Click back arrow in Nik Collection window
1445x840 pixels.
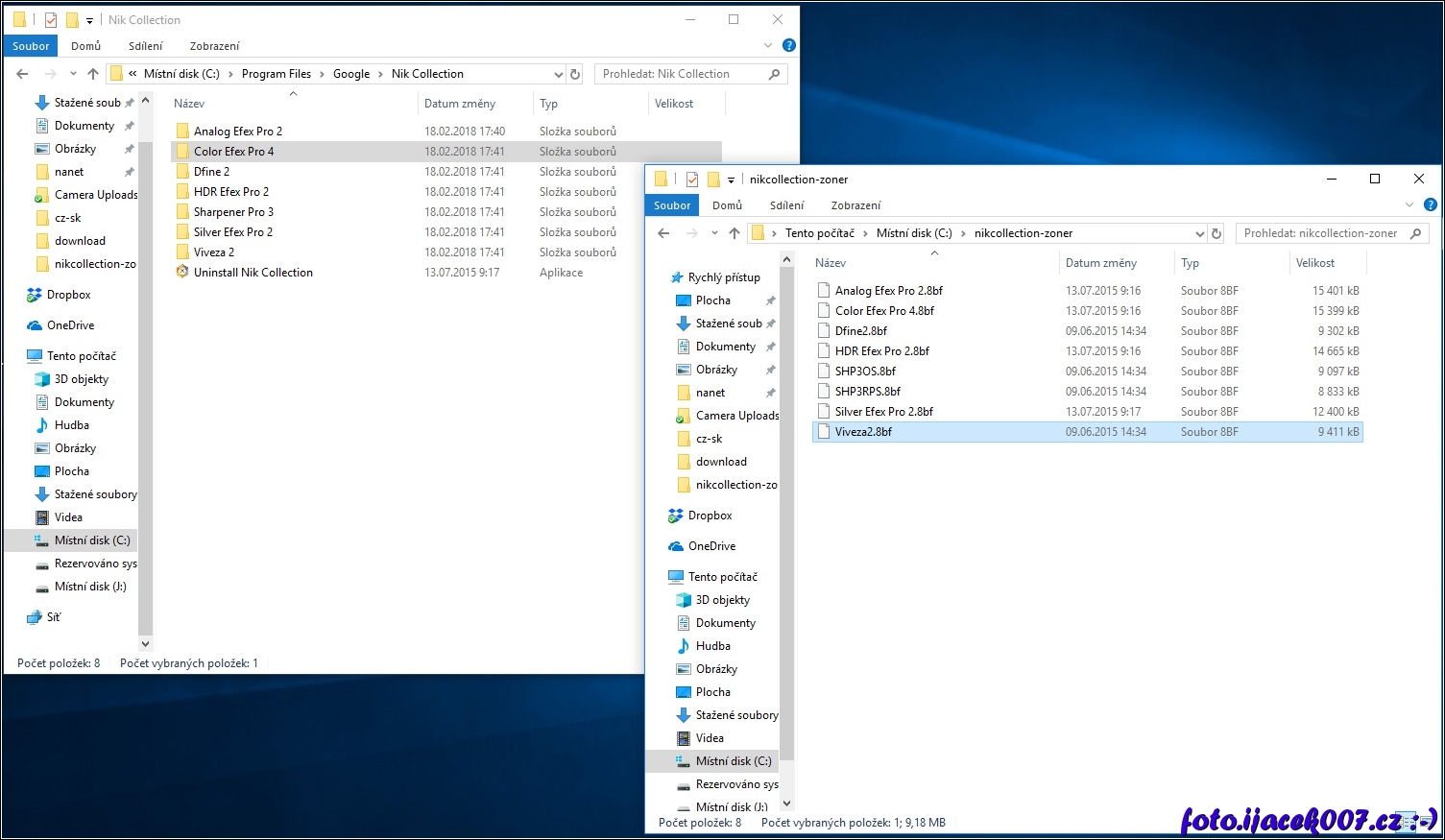coord(23,74)
